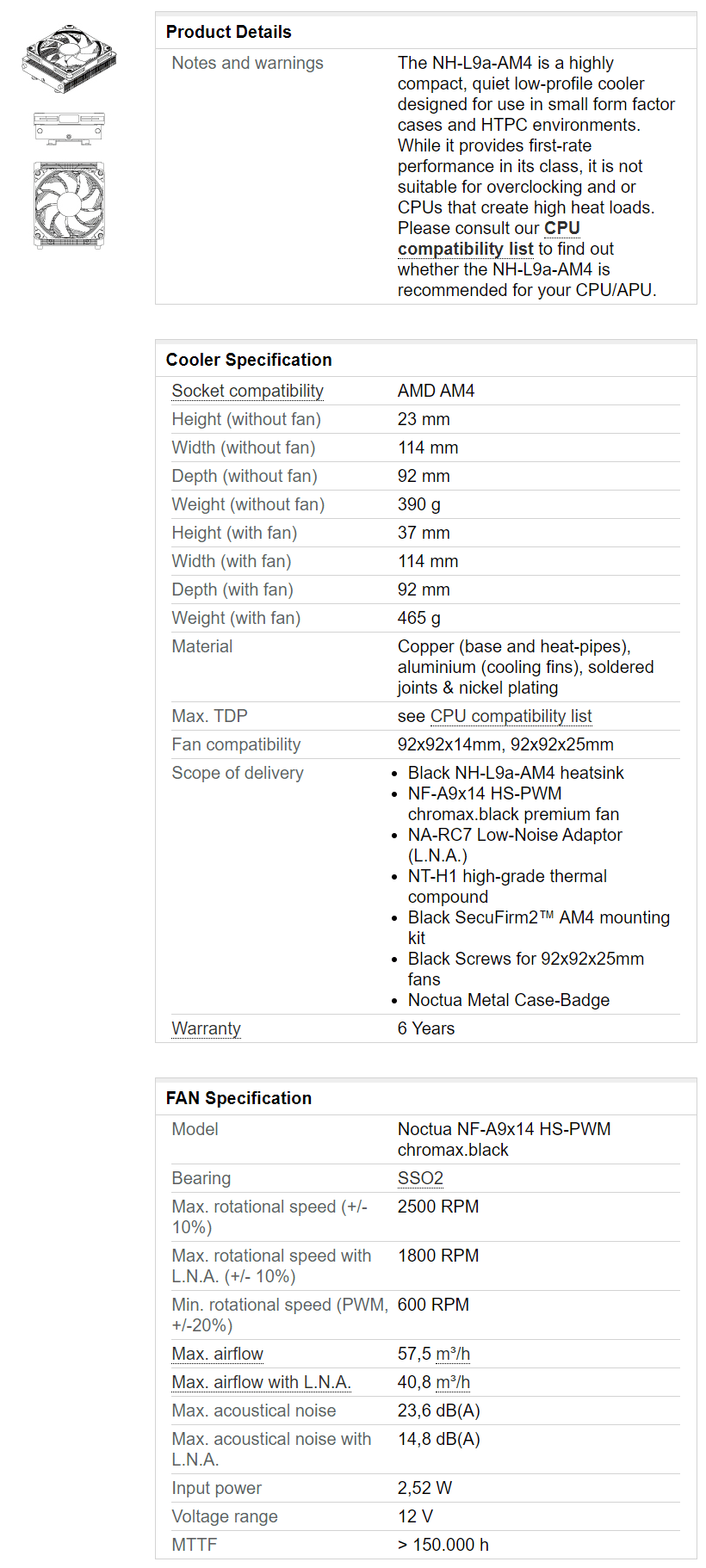Click the Socket compatibility term link
706x1568 pixels.
pyautogui.click(x=248, y=391)
